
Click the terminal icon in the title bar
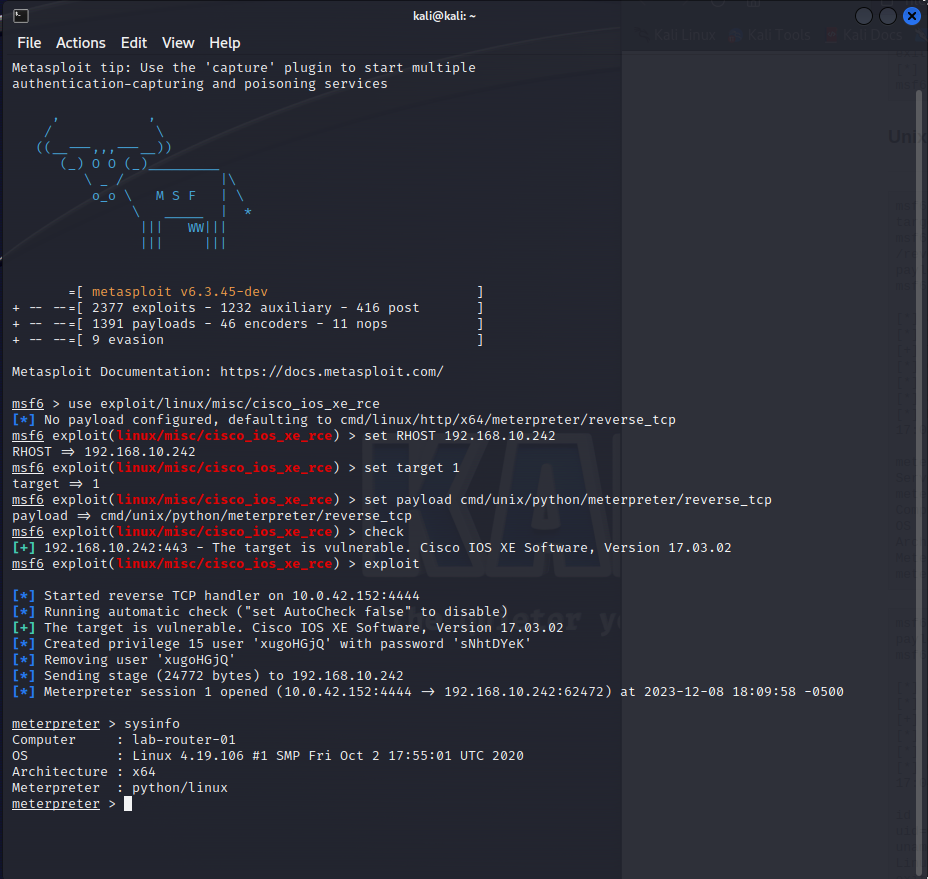[x=21, y=16]
